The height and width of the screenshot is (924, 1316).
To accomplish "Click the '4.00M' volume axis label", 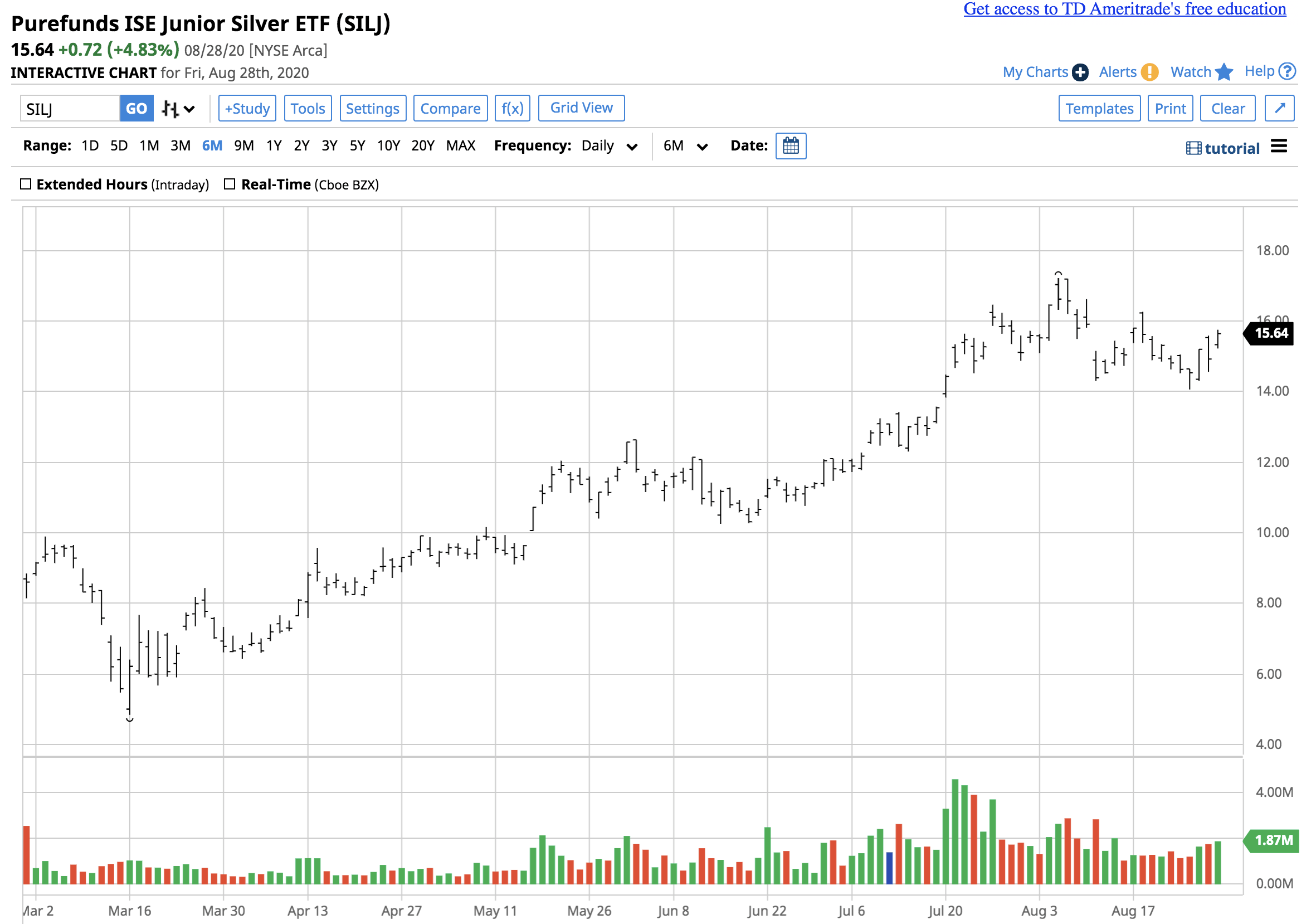I will (1274, 792).
